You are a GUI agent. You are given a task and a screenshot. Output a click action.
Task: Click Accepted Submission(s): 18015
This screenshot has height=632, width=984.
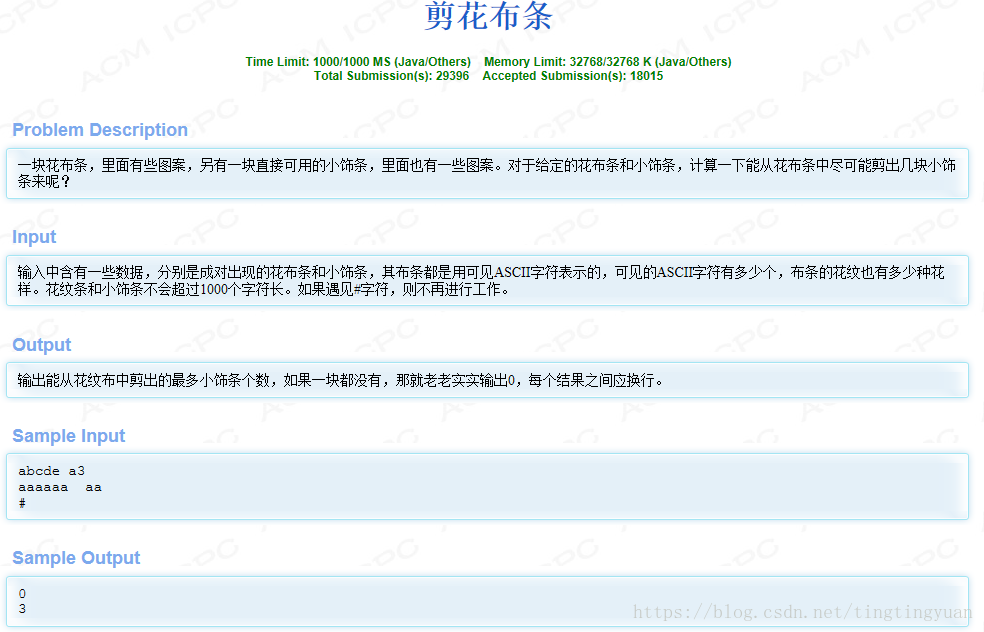(572, 76)
